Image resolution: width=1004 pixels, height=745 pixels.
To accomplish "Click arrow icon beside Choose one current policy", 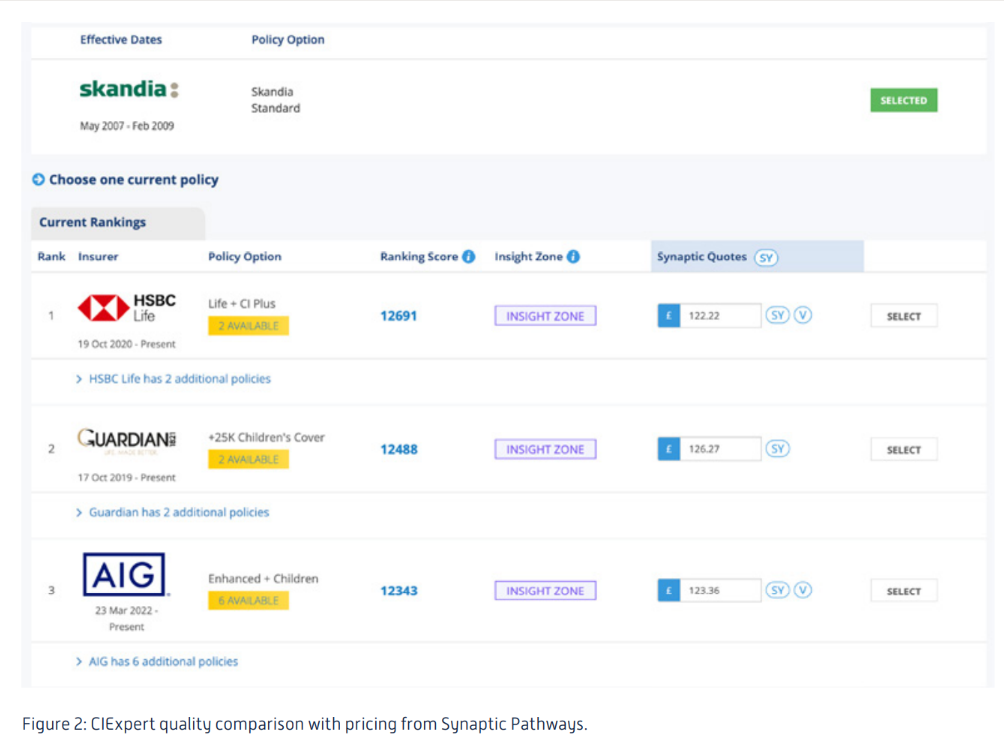I will coord(38,180).
